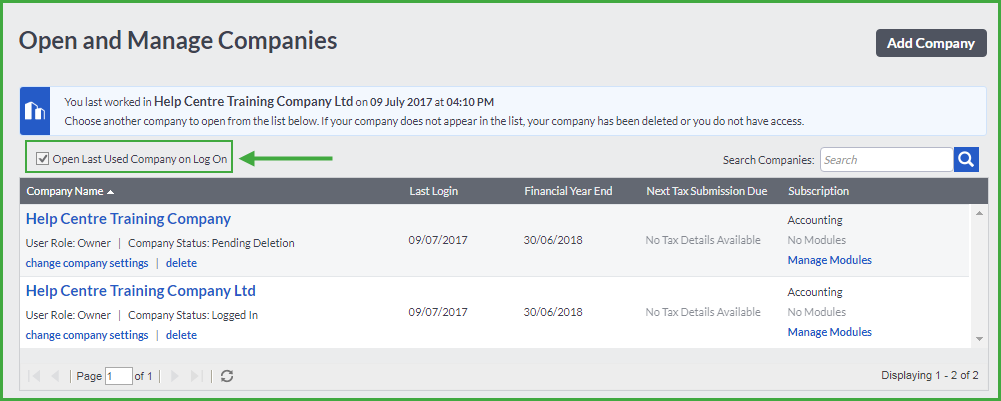Click the blue company building icon

click(34, 110)
